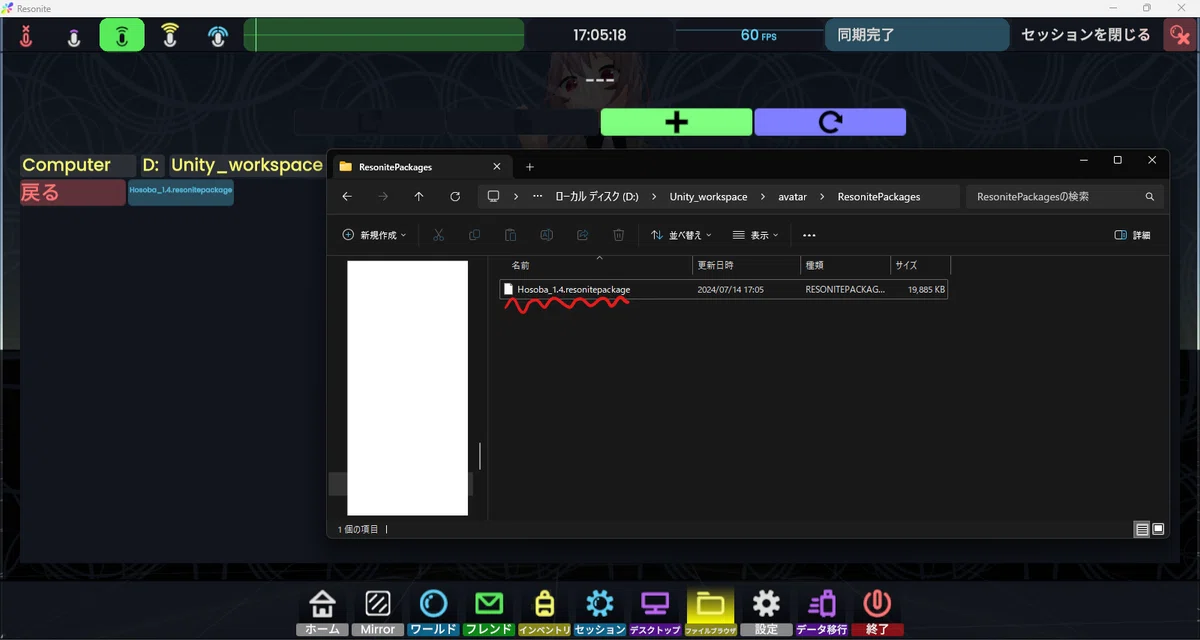
Task: Click Unity_workspace in Explorer address bar
Action: pyautogui.click(x=709, y=197)
